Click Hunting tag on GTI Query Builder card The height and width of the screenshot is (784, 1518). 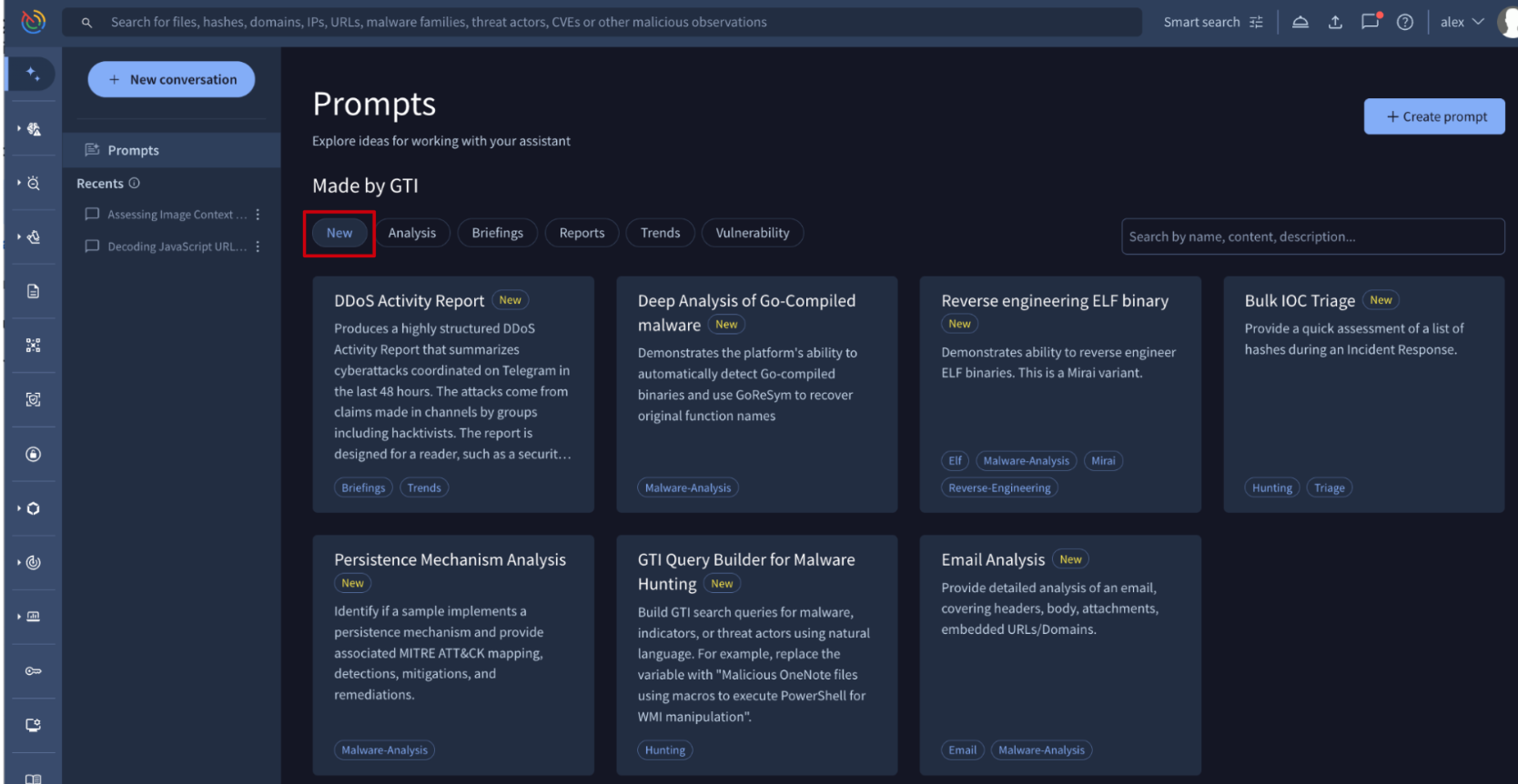665,750
